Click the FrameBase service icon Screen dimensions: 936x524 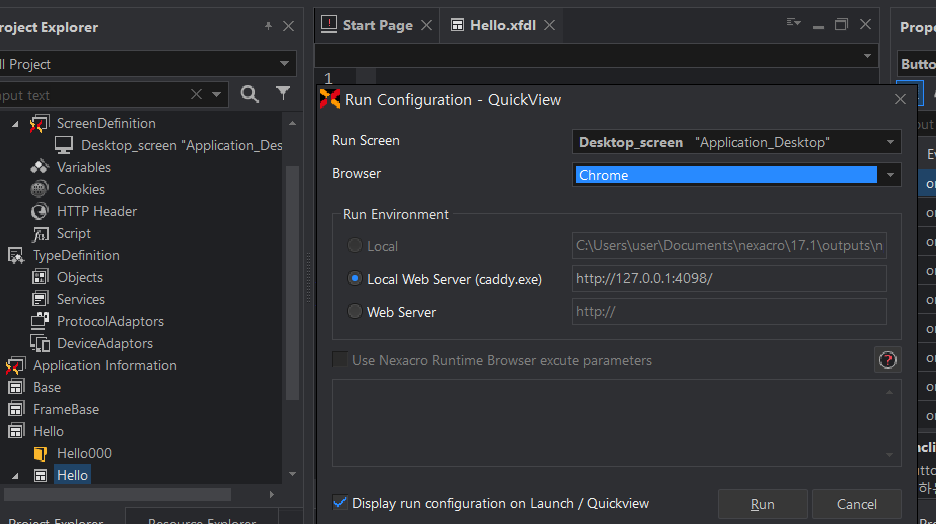(x=16, y=409)
